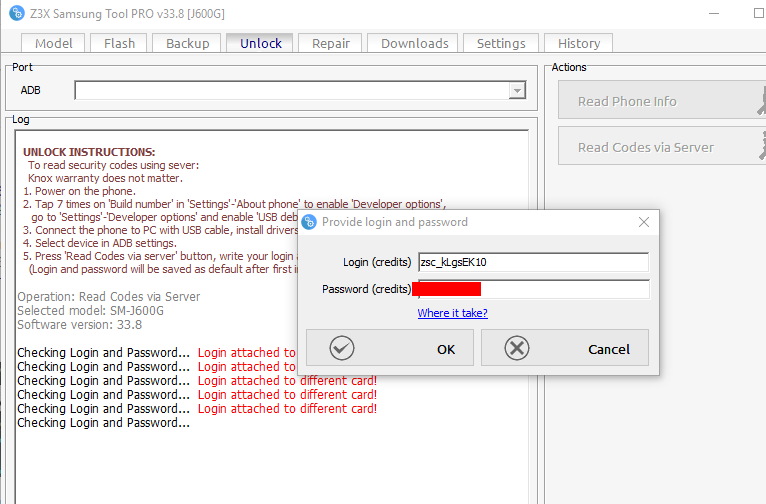Click the dialog's title bar app icon

[x=309, y=222]
